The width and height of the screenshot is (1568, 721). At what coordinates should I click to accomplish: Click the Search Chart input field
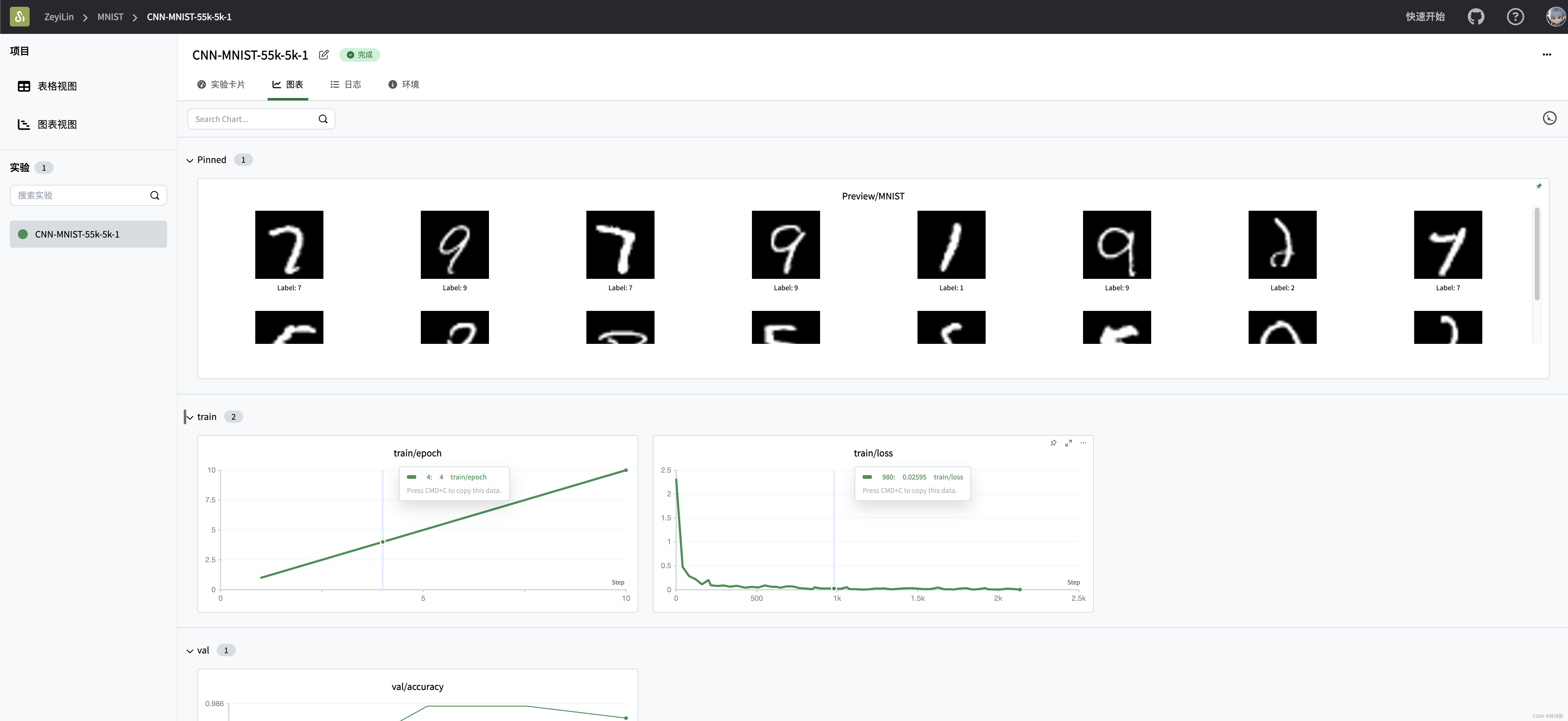(x=252, y=119)
